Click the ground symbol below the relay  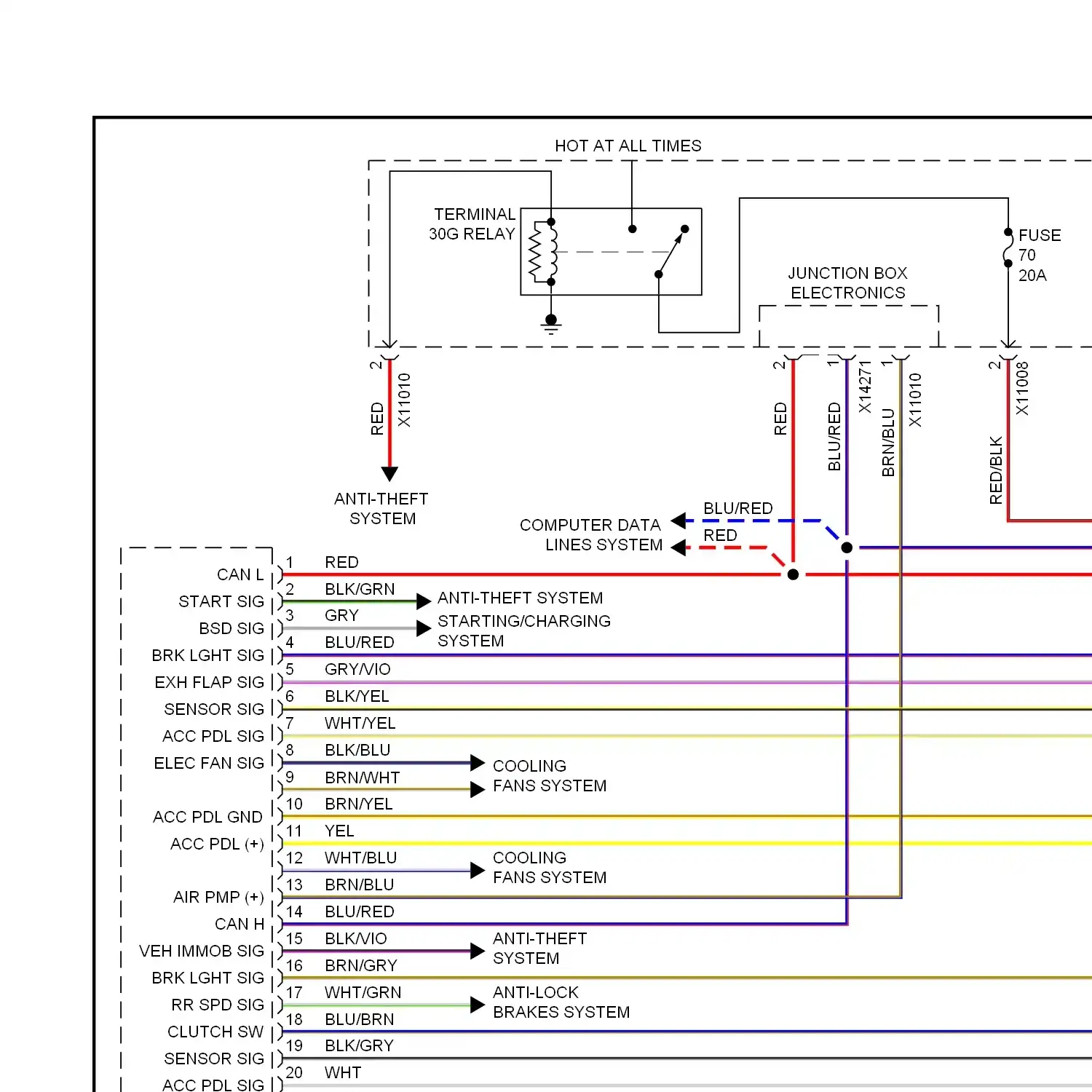click(551, 324)
